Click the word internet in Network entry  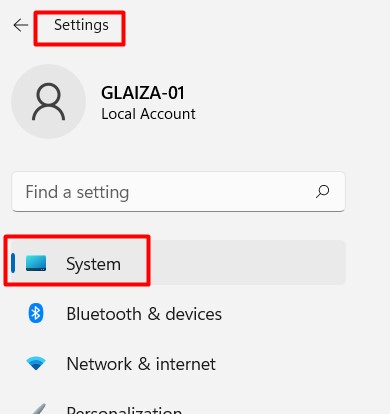tap(186, 364)
